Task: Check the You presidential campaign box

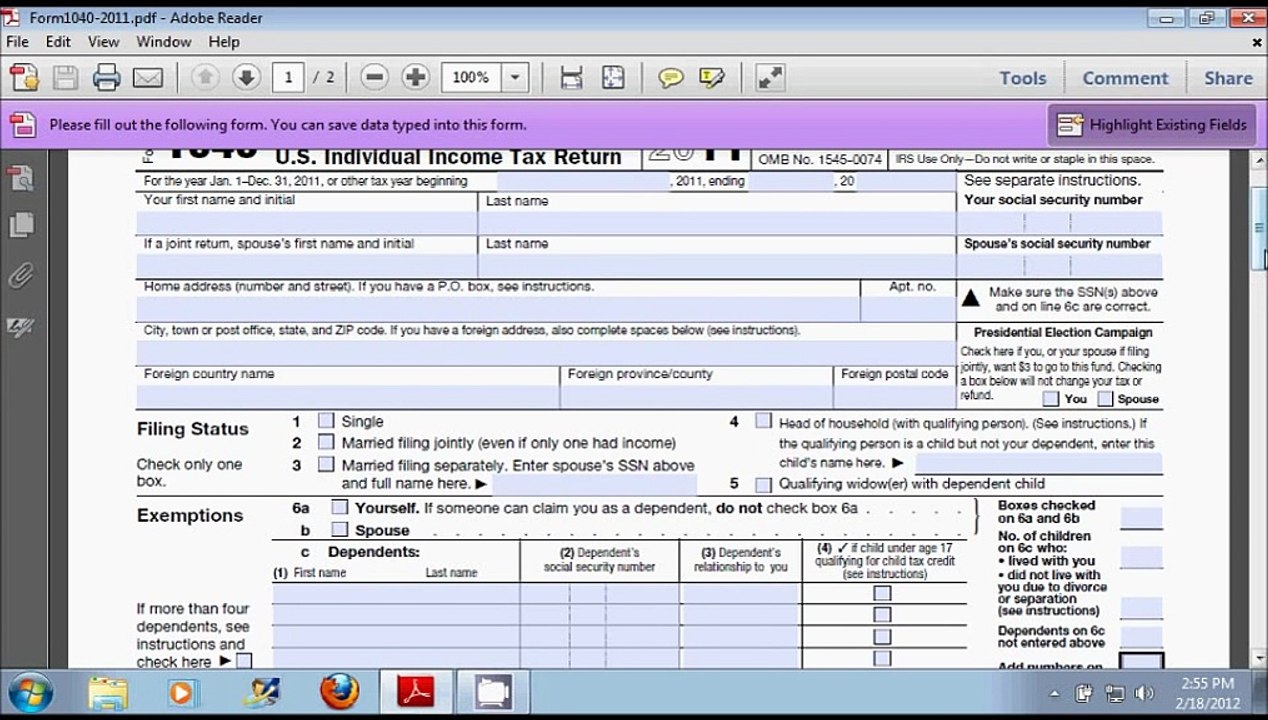Action: (1051, 398)
